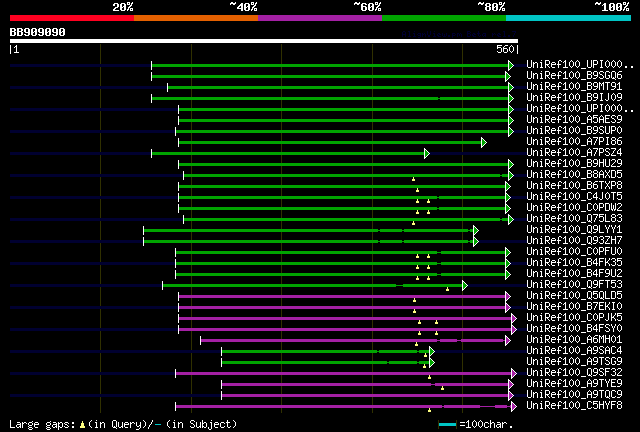This screenshot has height=432, width=640.
Task: Select the UniRef100_A6MH01 label
Action: (574, 340)
